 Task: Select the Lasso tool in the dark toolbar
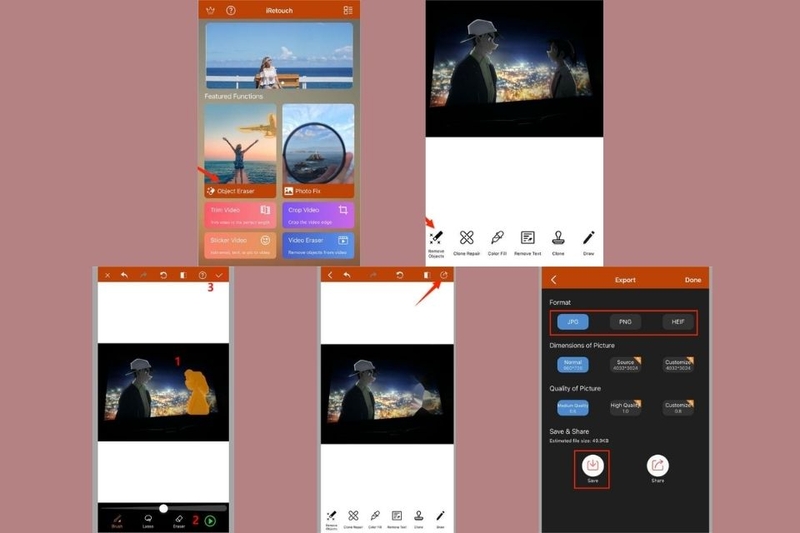[x=148, y=521]
